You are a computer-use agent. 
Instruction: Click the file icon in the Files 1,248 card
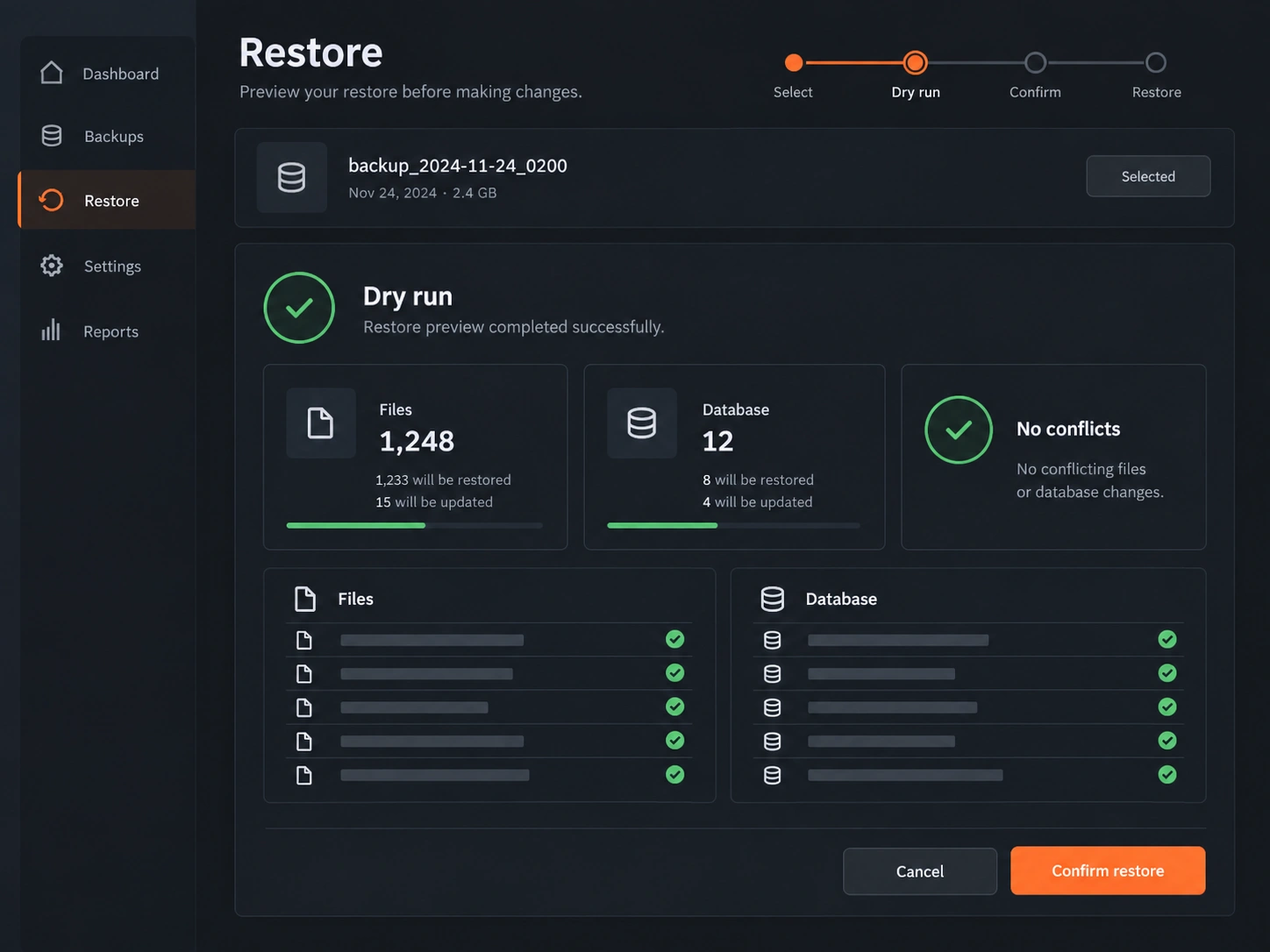point(321,423)
